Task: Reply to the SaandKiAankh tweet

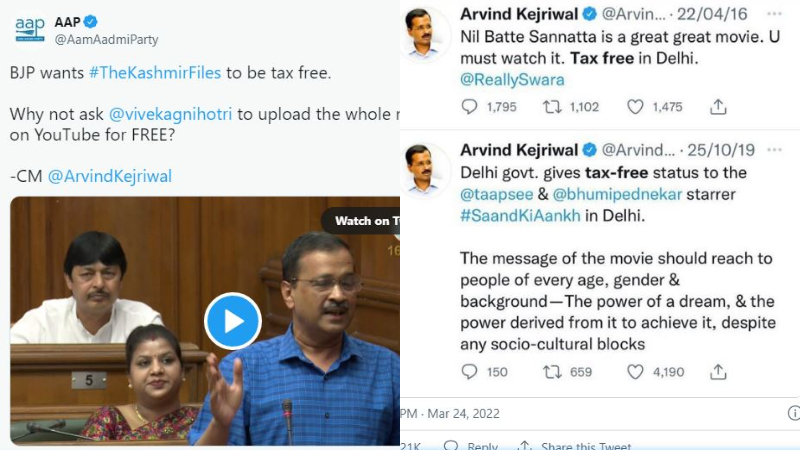Action: coord(469,371)
